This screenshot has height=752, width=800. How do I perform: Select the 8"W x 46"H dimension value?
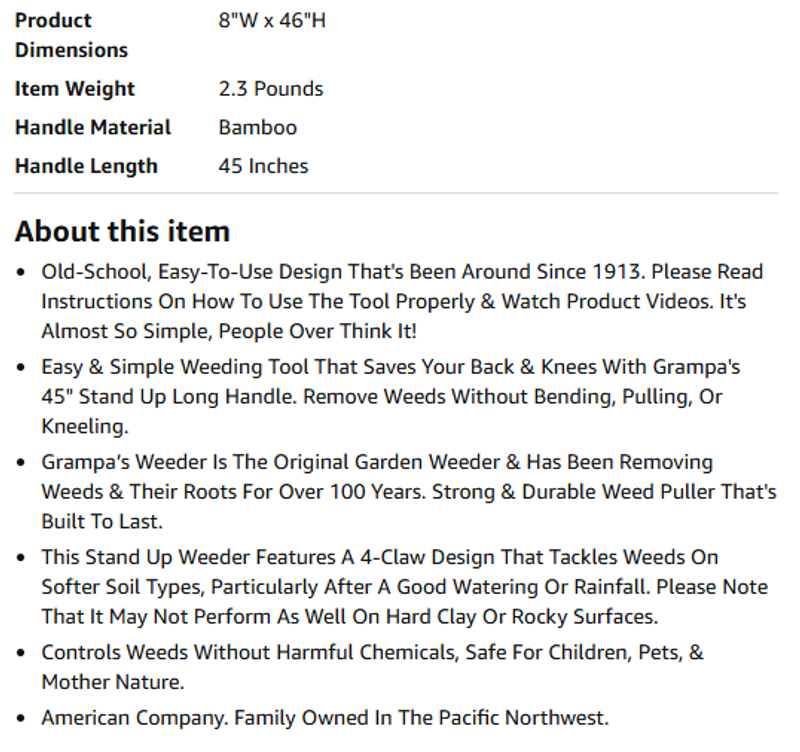[x=272, y=21]
